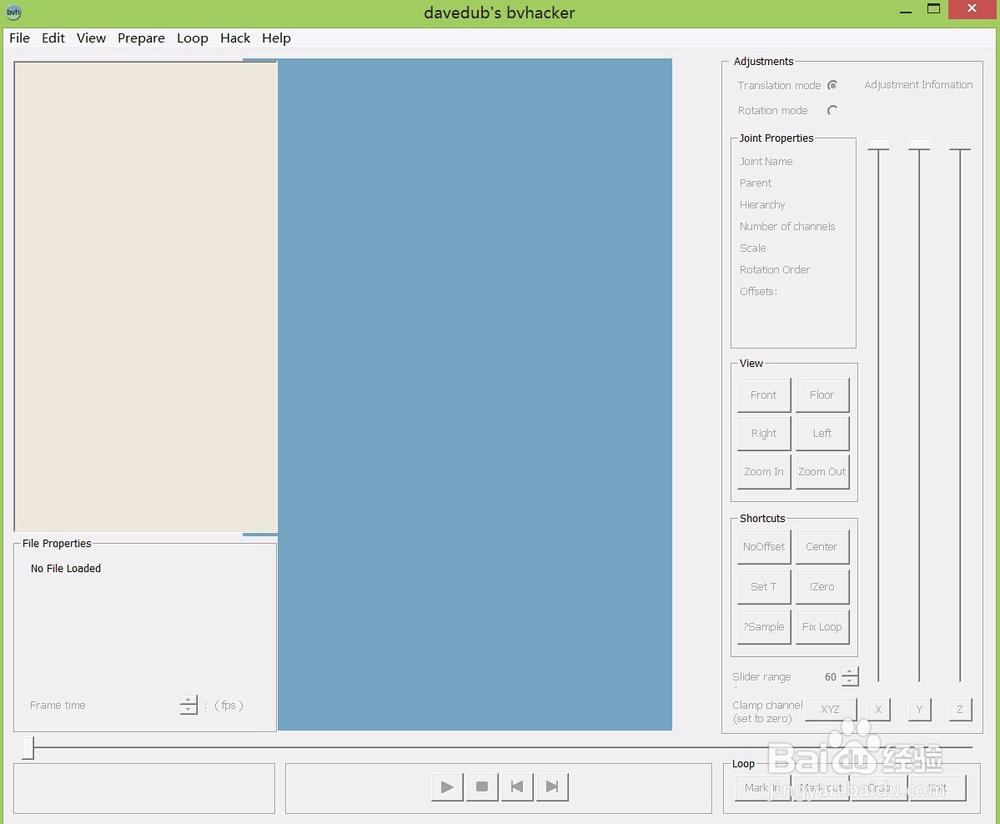Click the play button in transport controls
Screen dimensions: 1000x824
pos(447,787)
